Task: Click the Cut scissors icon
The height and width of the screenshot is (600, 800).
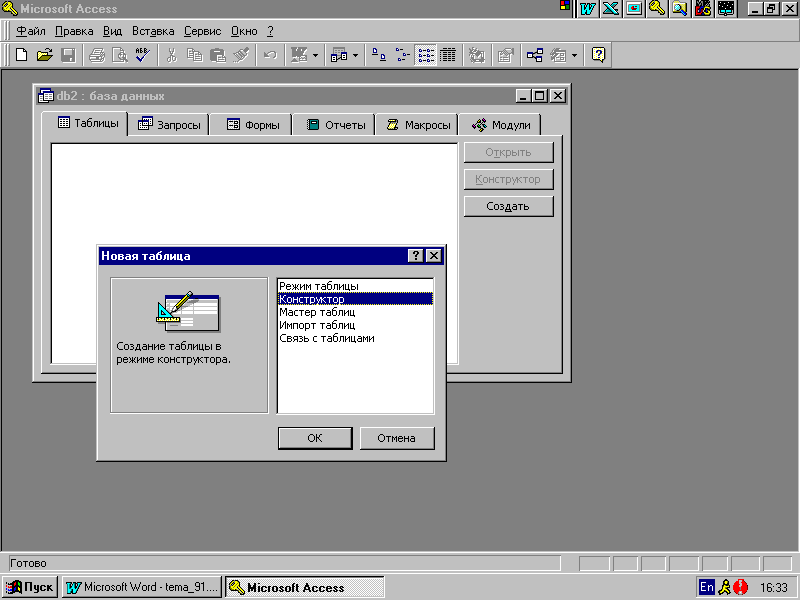Action: point(171,55)
